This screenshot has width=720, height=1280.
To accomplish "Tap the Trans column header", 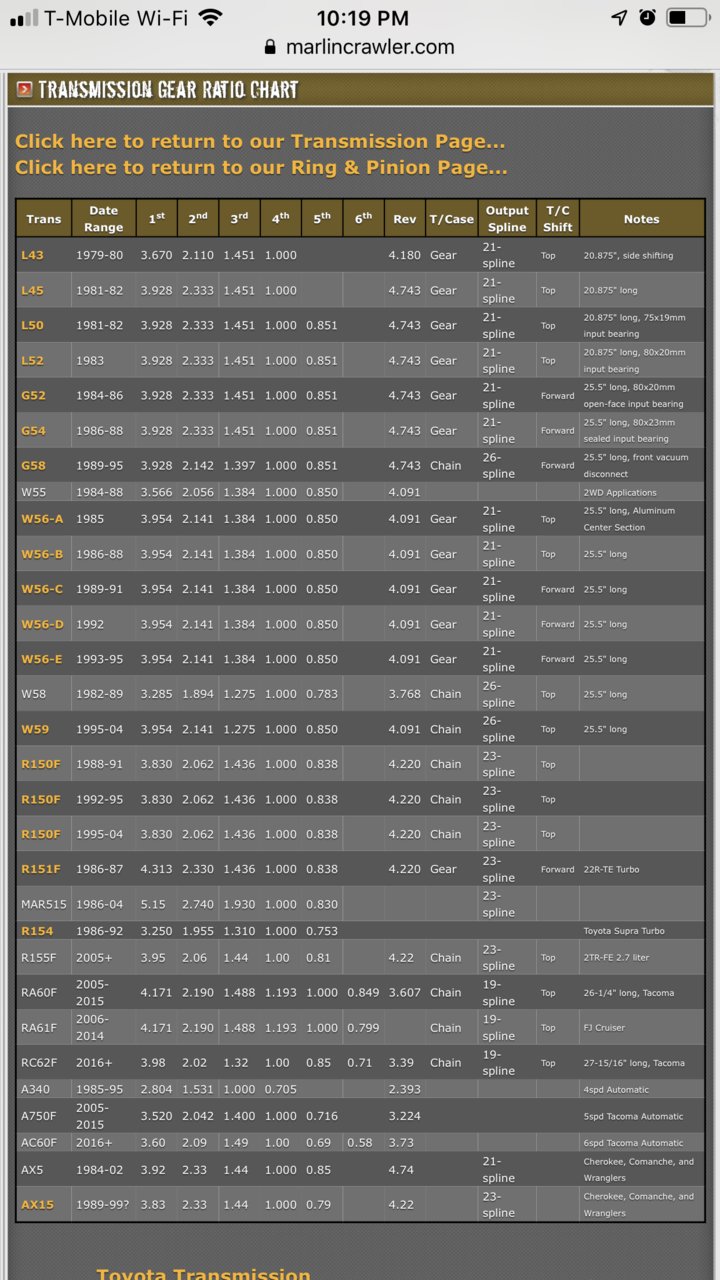I will 44,219.
